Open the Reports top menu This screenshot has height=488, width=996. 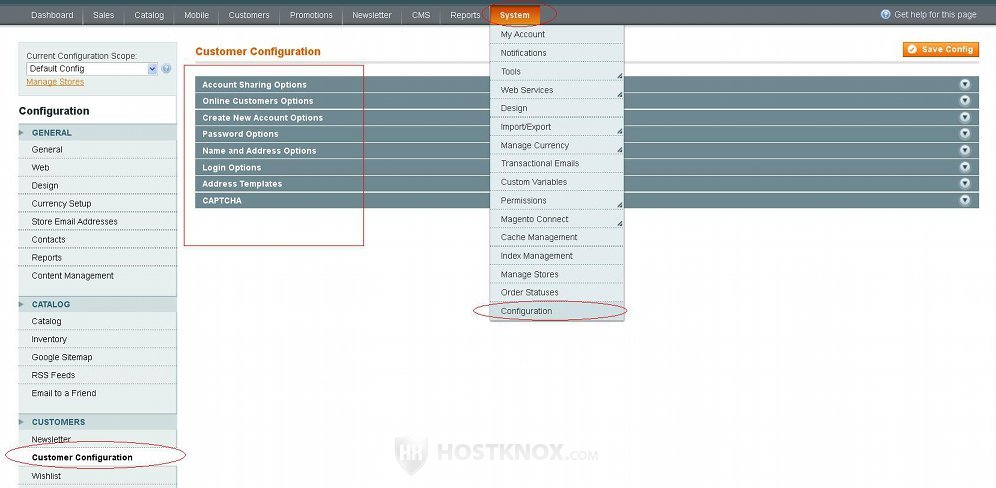pos(466,15)
